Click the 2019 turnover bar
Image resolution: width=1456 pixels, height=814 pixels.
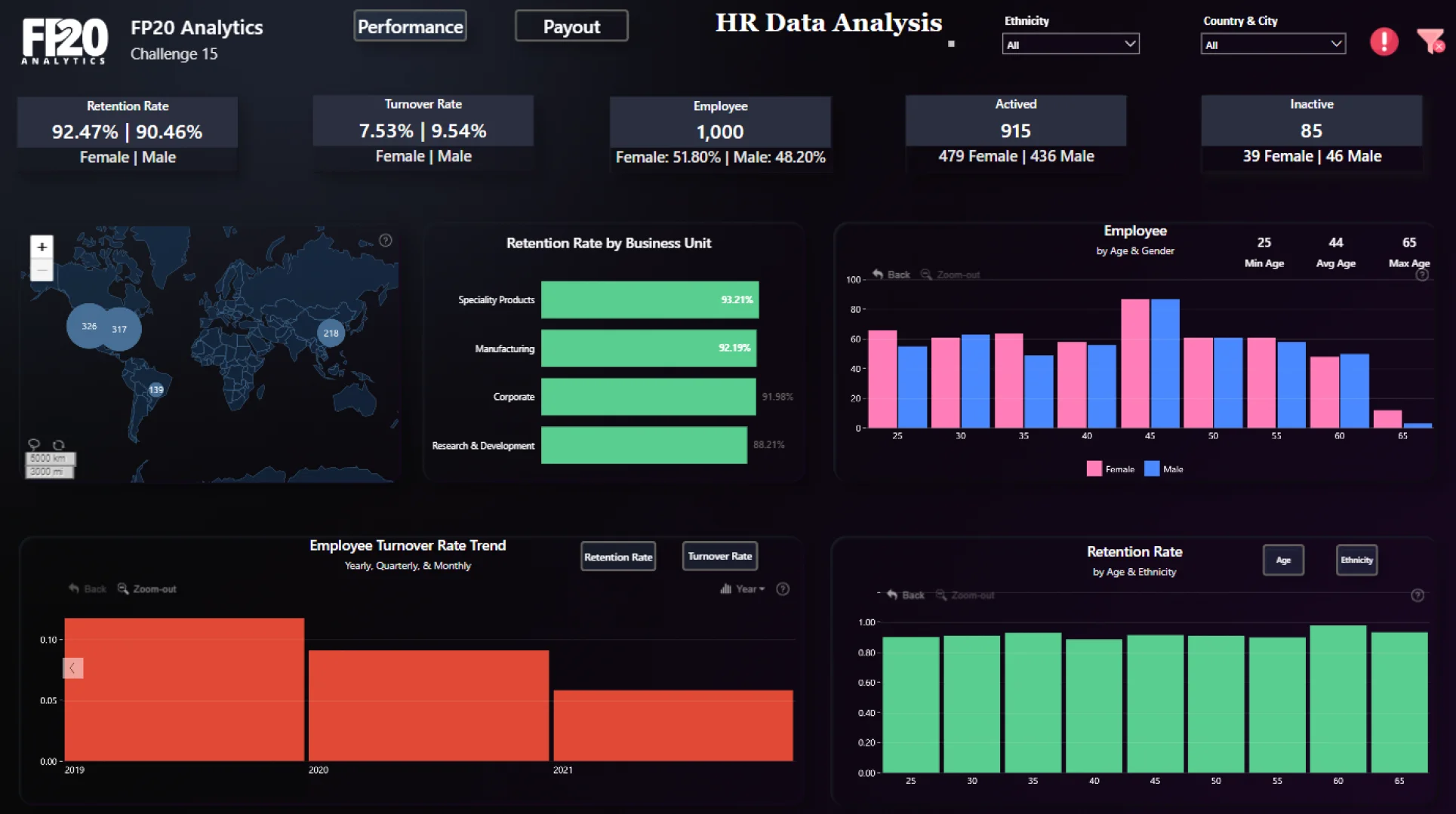tap(184, 690)
